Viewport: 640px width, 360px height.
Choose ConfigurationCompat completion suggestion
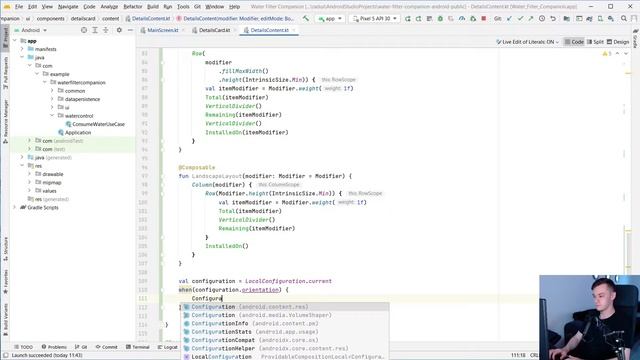pyautogui.click(x=285, y=340)
